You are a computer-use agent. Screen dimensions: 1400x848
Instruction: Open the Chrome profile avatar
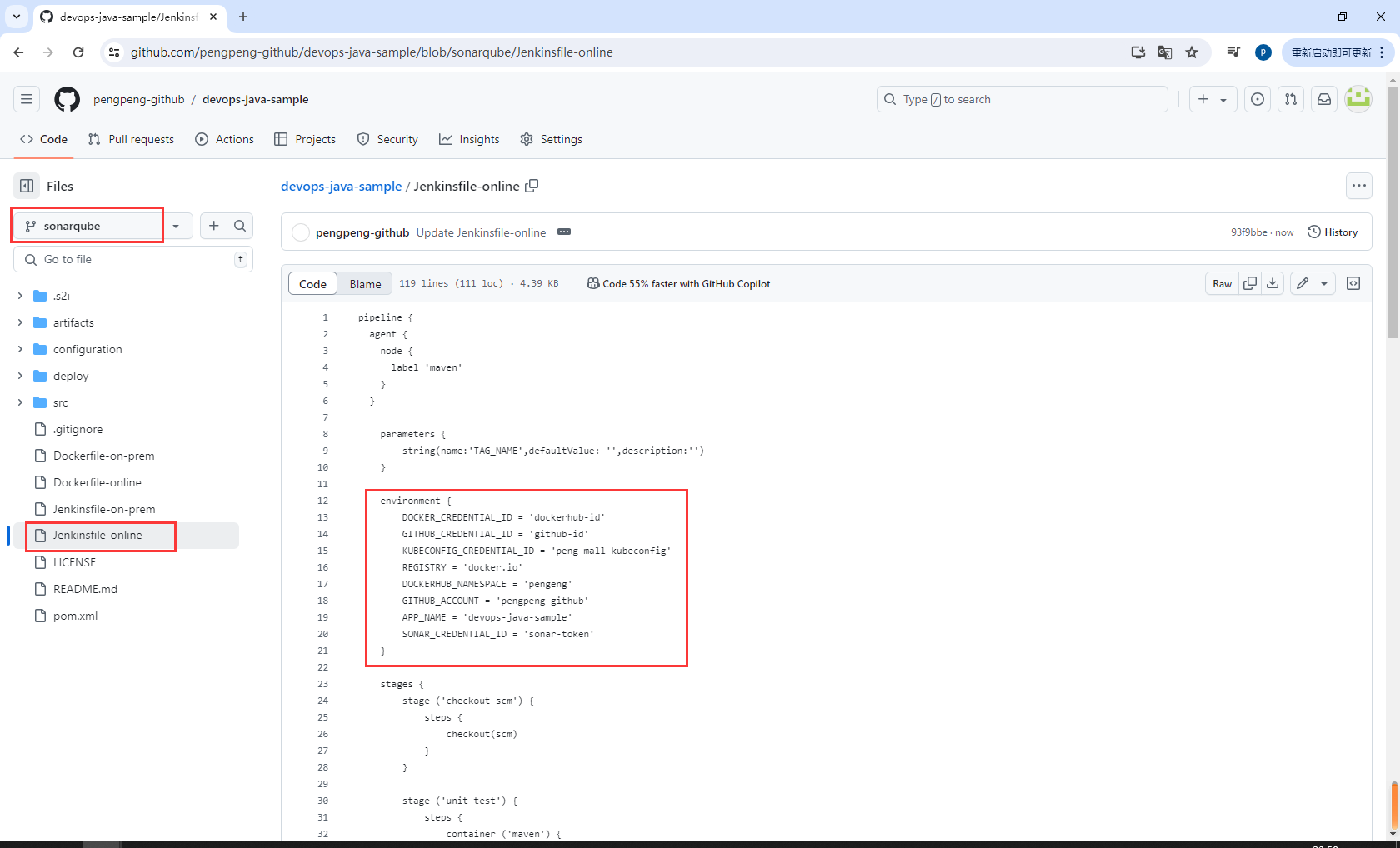click(1263, 52)
